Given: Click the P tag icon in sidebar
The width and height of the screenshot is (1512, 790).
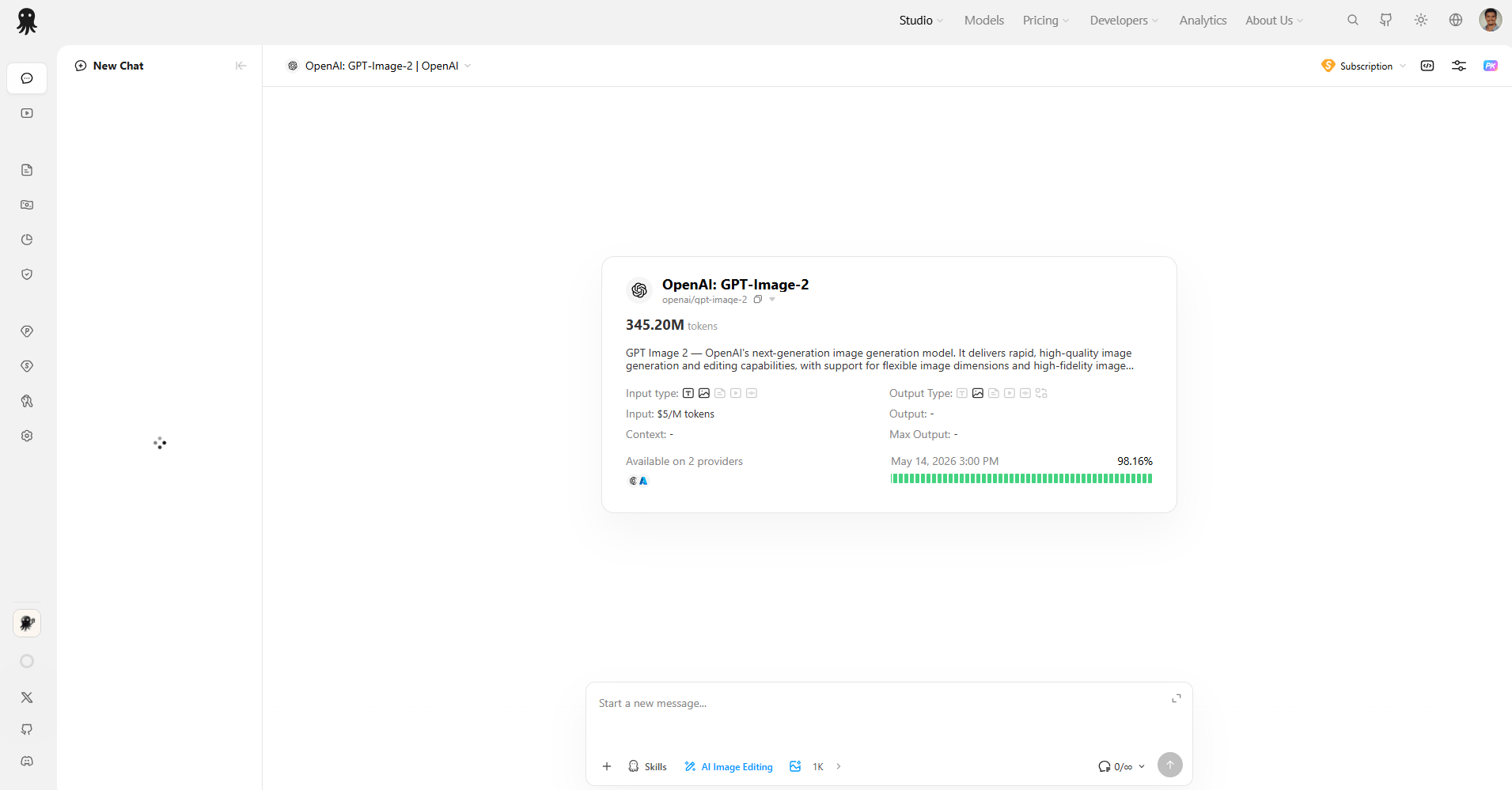Looking at the screenshot, I should pyautogui.click(x=27, y=331).
